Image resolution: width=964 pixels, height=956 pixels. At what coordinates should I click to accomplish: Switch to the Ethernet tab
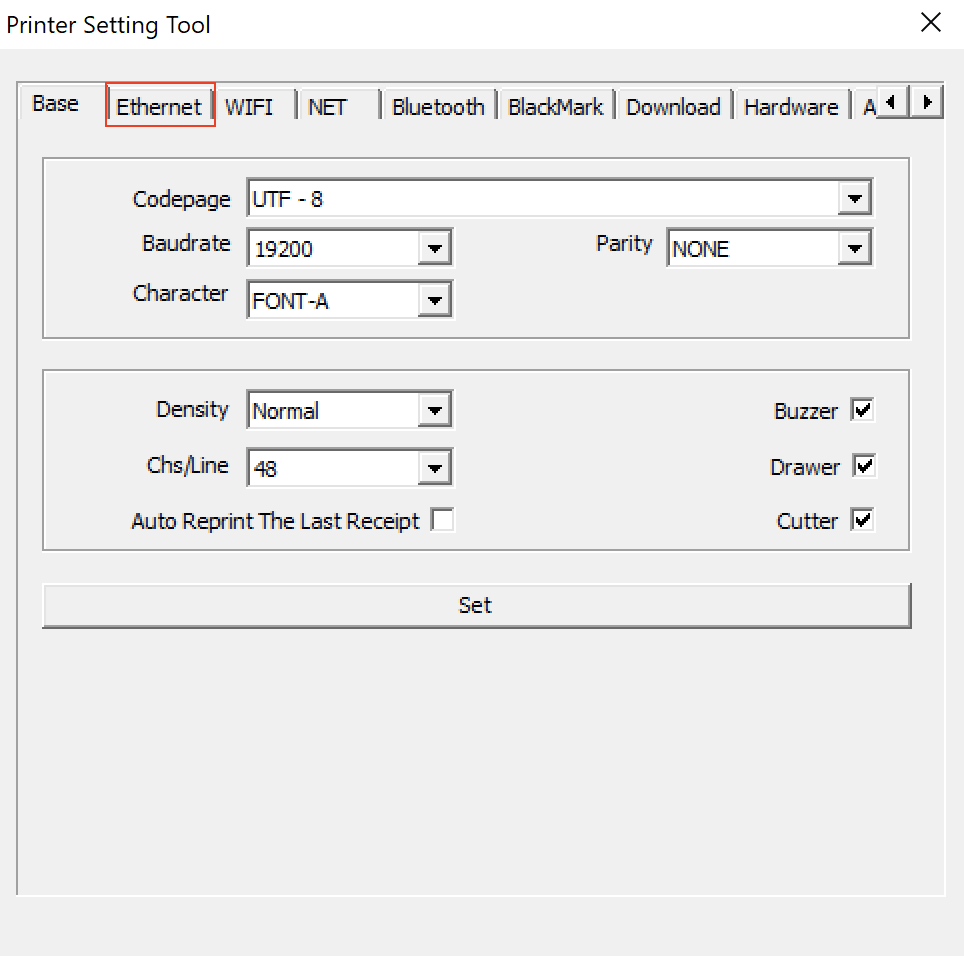(160, 107)
